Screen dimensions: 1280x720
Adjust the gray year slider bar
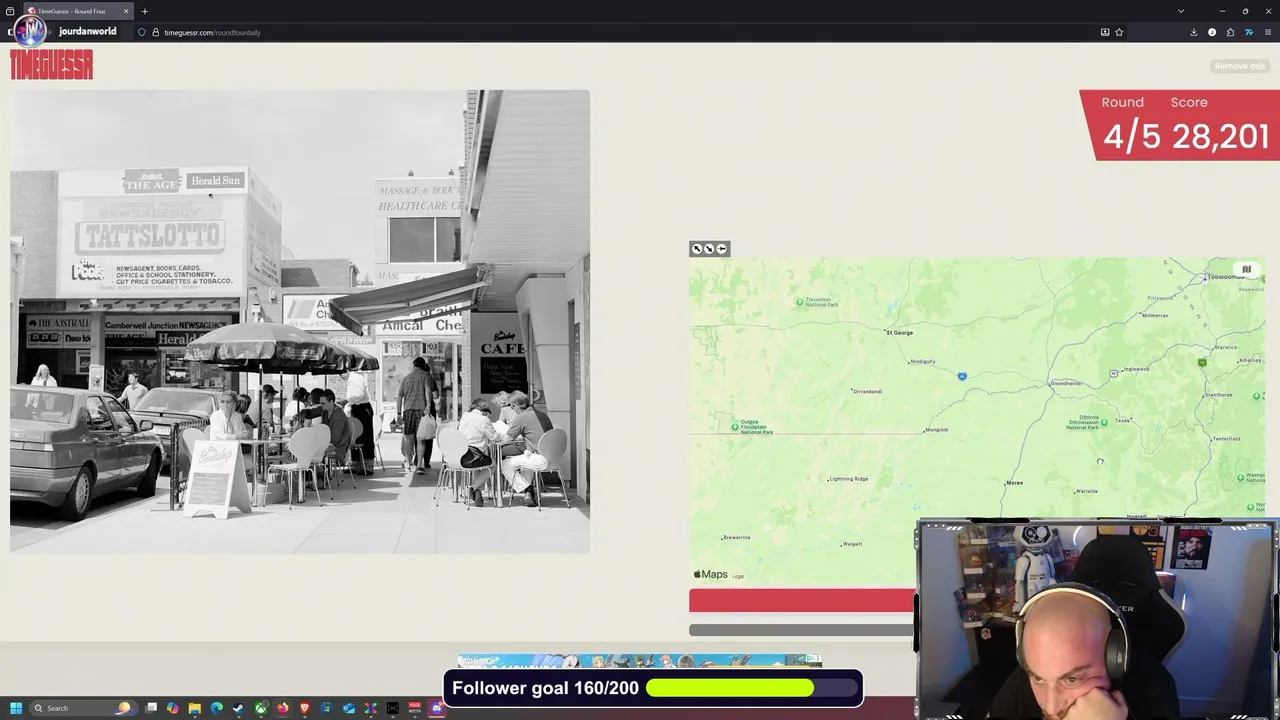[x=801, y=630]
